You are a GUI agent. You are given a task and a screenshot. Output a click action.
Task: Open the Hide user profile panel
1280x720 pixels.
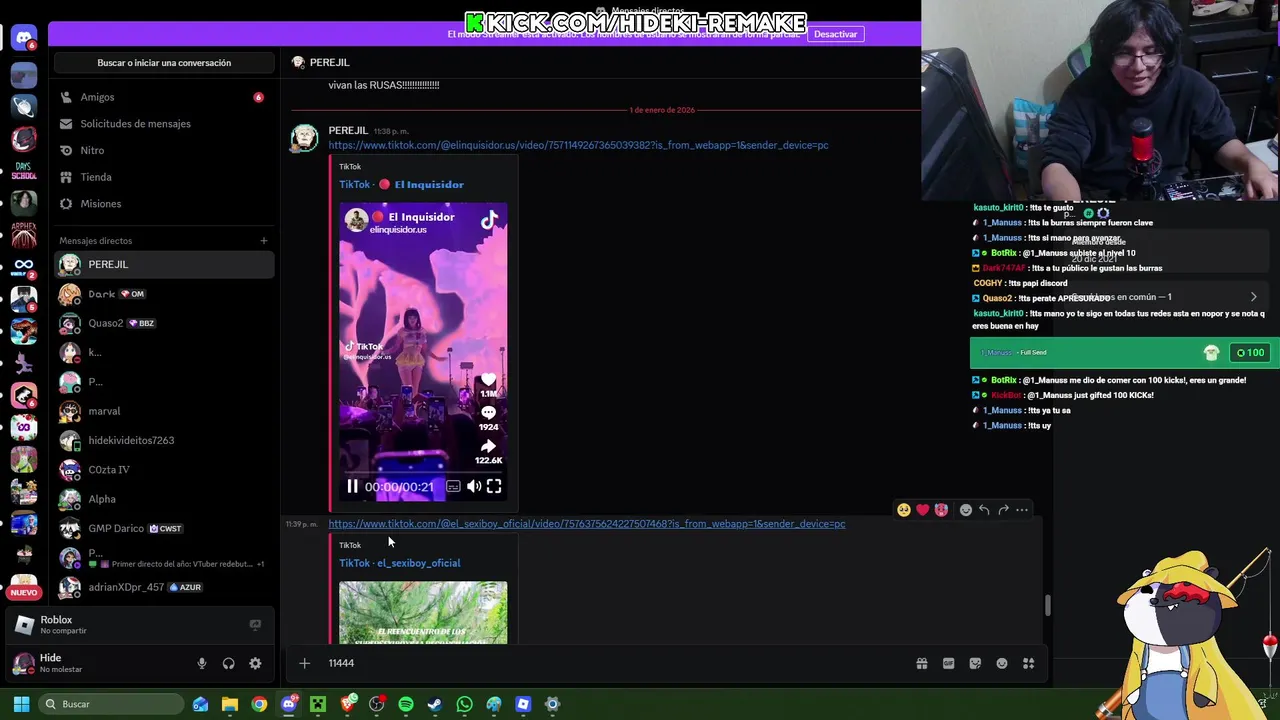[97, 663]
